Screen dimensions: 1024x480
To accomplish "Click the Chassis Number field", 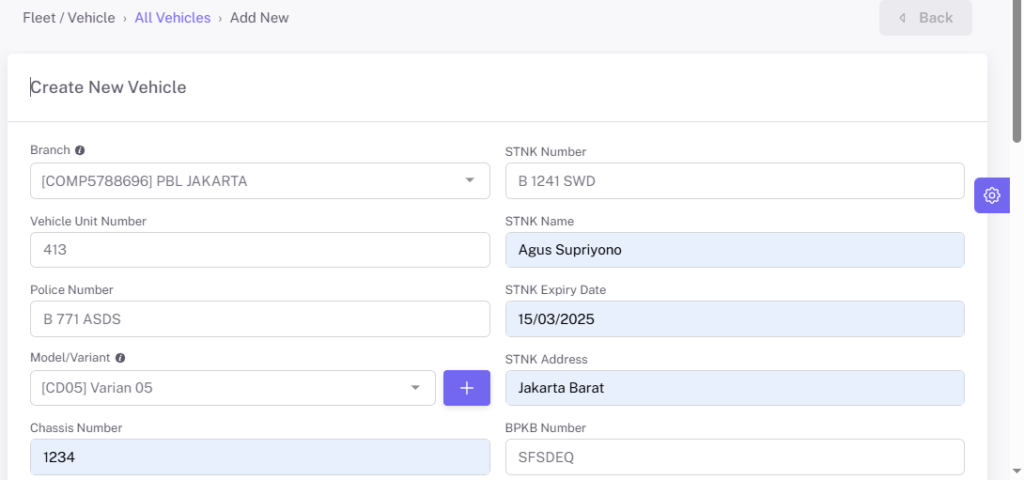I will 260,457.
